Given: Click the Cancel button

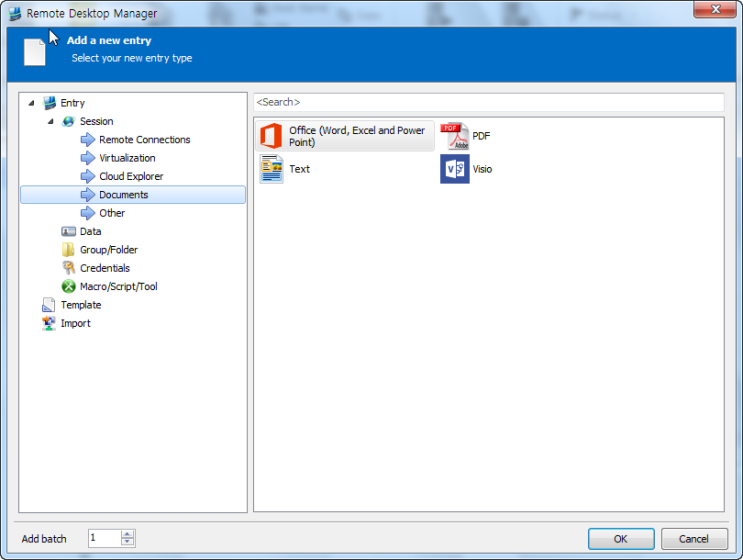Looking at the screenshot, I should tap(694, 539).
